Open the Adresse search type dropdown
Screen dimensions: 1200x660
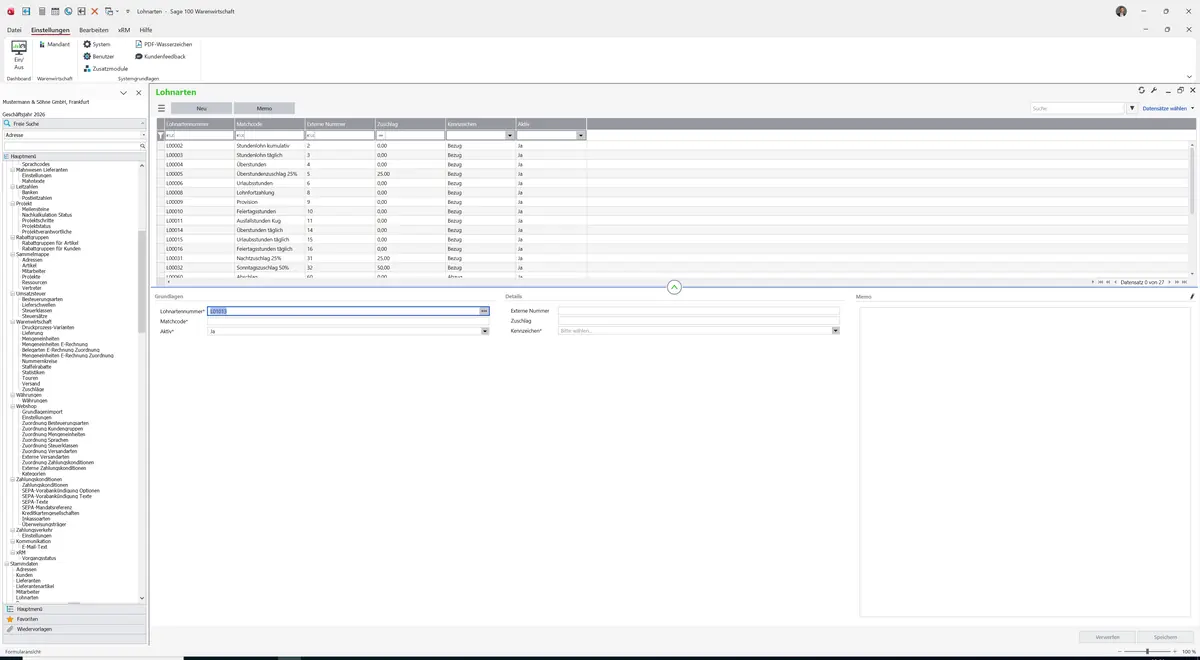click(x=143, y=135)
